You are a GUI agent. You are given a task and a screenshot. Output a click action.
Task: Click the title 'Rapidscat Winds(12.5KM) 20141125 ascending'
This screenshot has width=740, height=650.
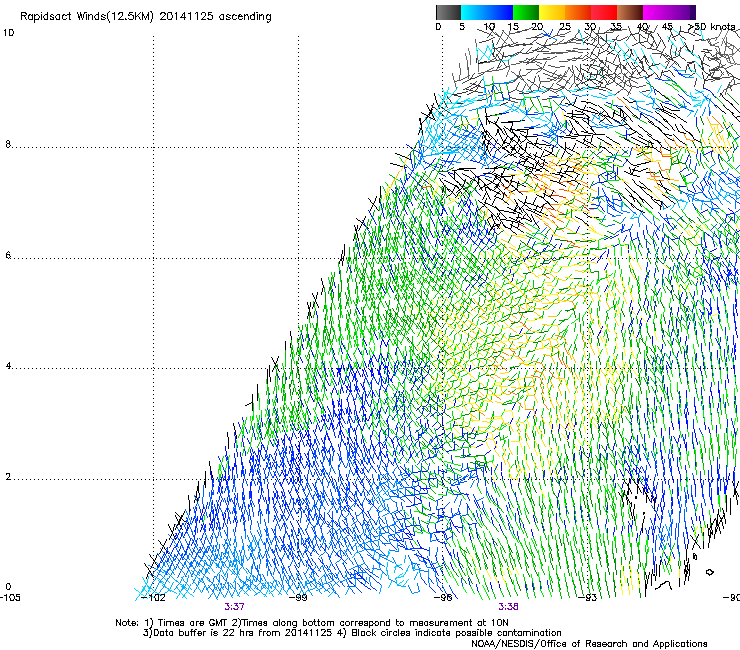pyautogui.click(x=146, y=17)
